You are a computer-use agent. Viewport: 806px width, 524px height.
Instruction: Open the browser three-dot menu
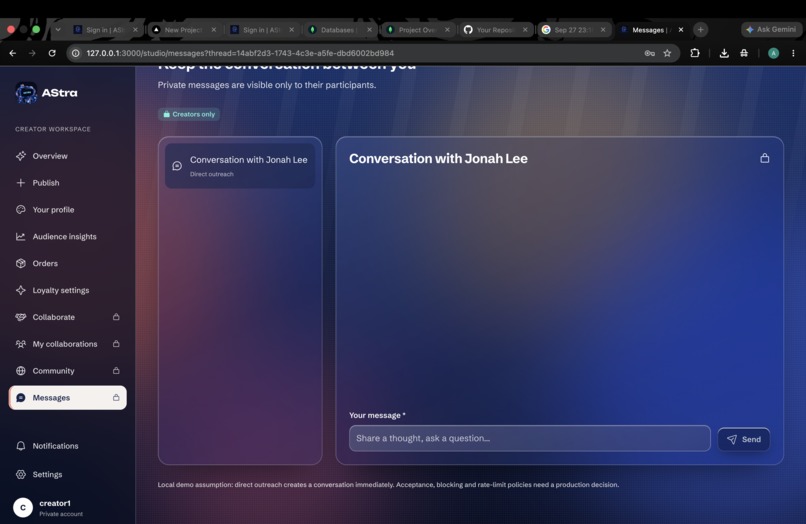[793, 53]
